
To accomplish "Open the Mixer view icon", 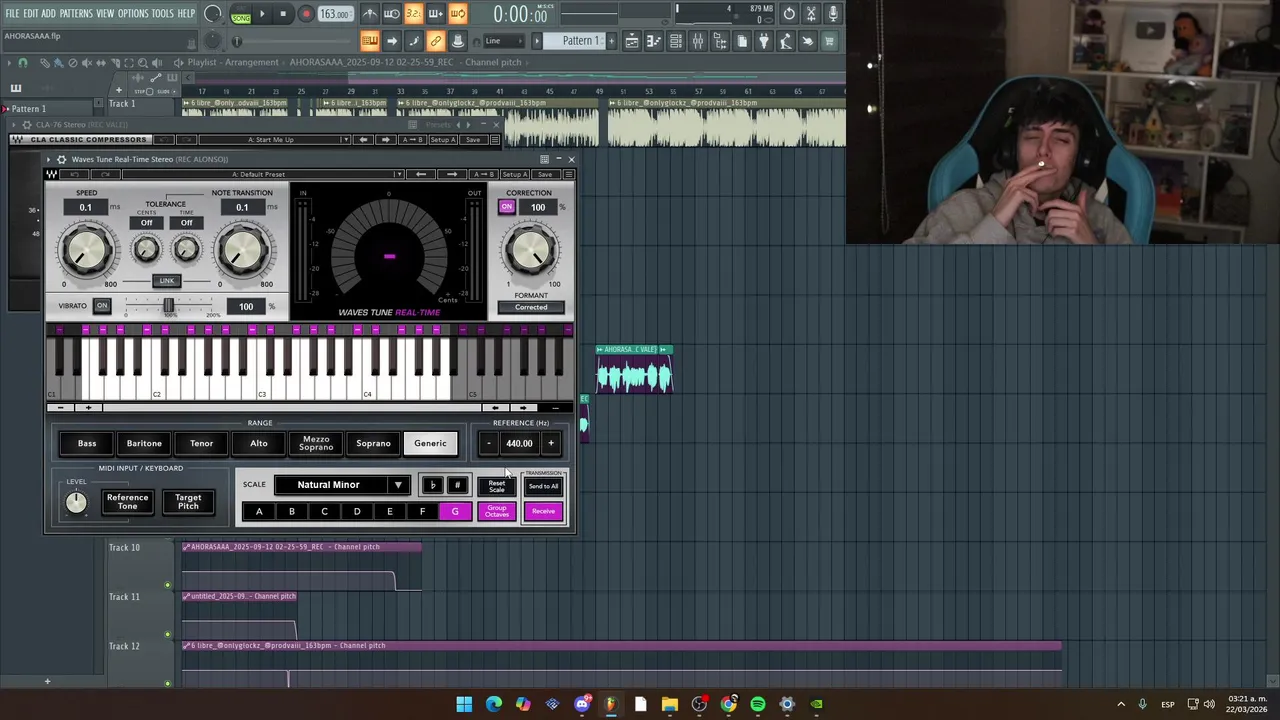I will 698,41.
